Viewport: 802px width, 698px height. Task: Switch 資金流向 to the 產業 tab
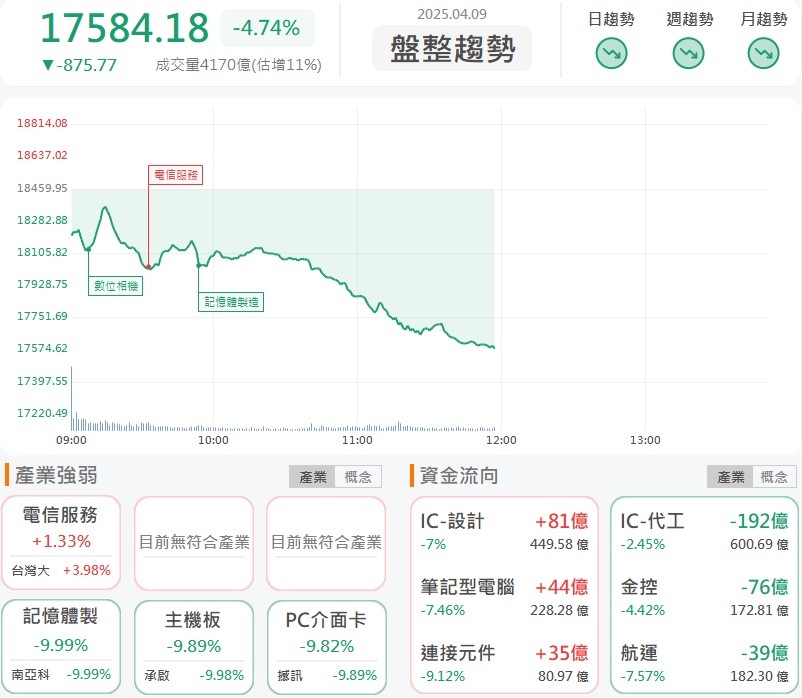click(730, 477)
